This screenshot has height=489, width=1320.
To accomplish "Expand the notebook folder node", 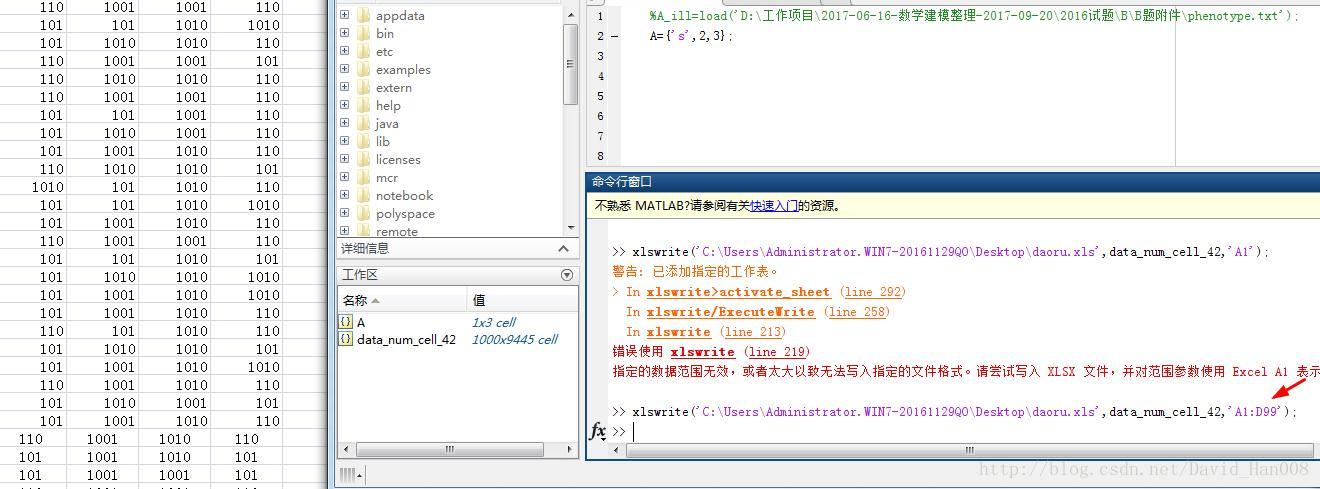I will coord(345,195).
